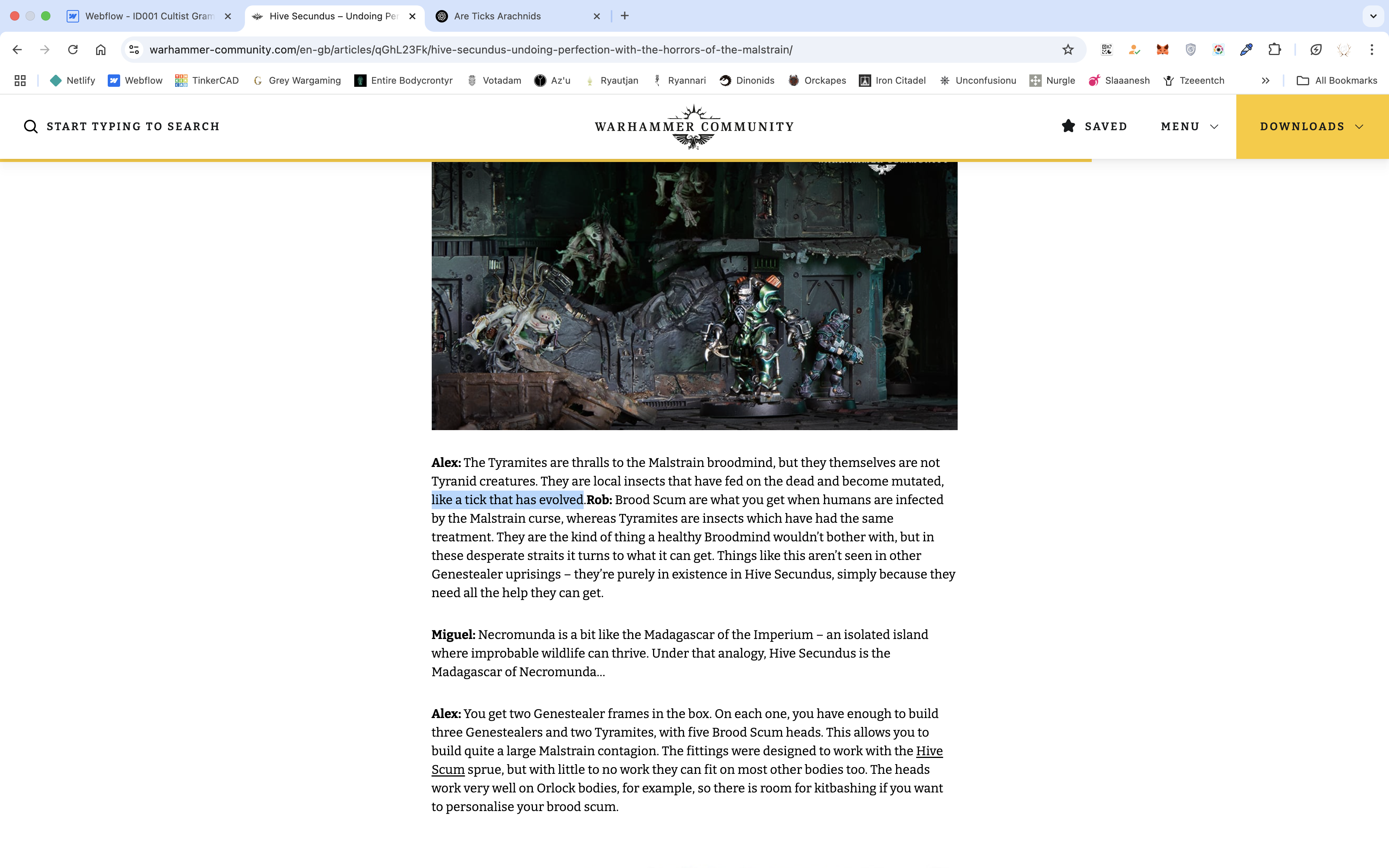The width and height of the screenshot is (1389, 868).
Task: Open the SAVED articles button
Action: click(1094, 126)
